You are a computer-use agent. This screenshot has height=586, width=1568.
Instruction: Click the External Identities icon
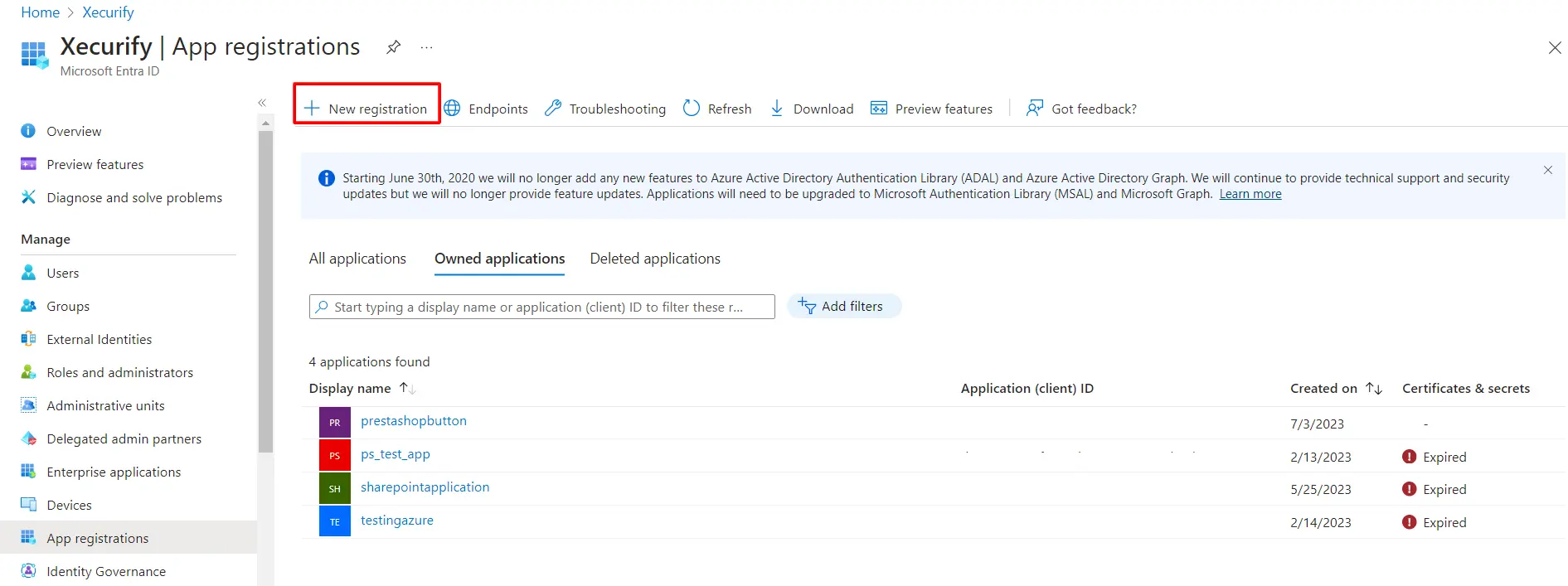tap(28, 339)
